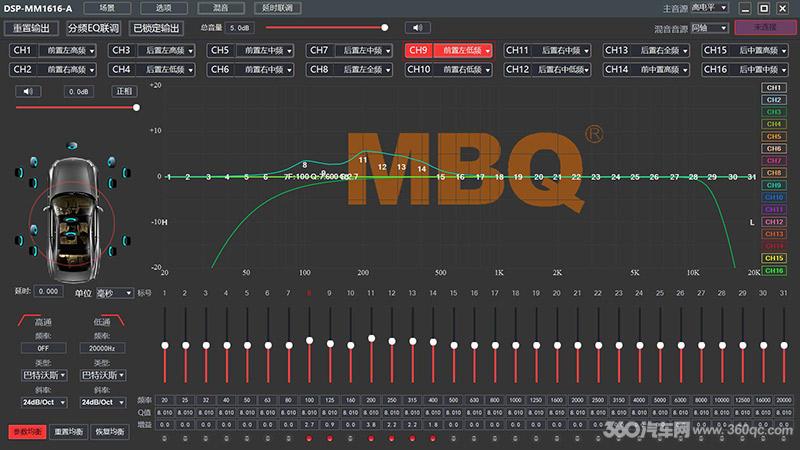Adjust the channel volume slider
Viewport: 800px width, 450px height.
[77, 108]
